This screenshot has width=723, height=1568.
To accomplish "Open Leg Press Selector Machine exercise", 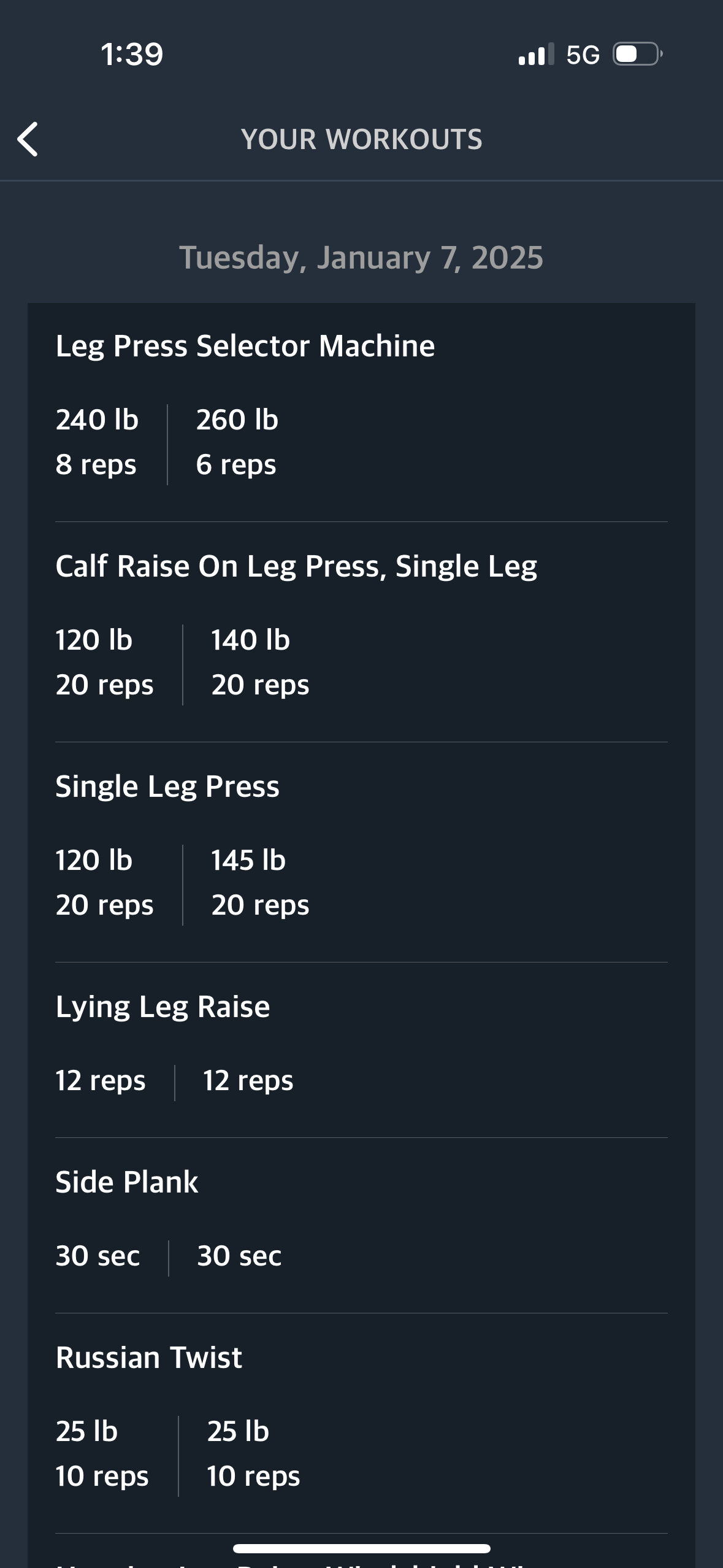I will point(245,346).
